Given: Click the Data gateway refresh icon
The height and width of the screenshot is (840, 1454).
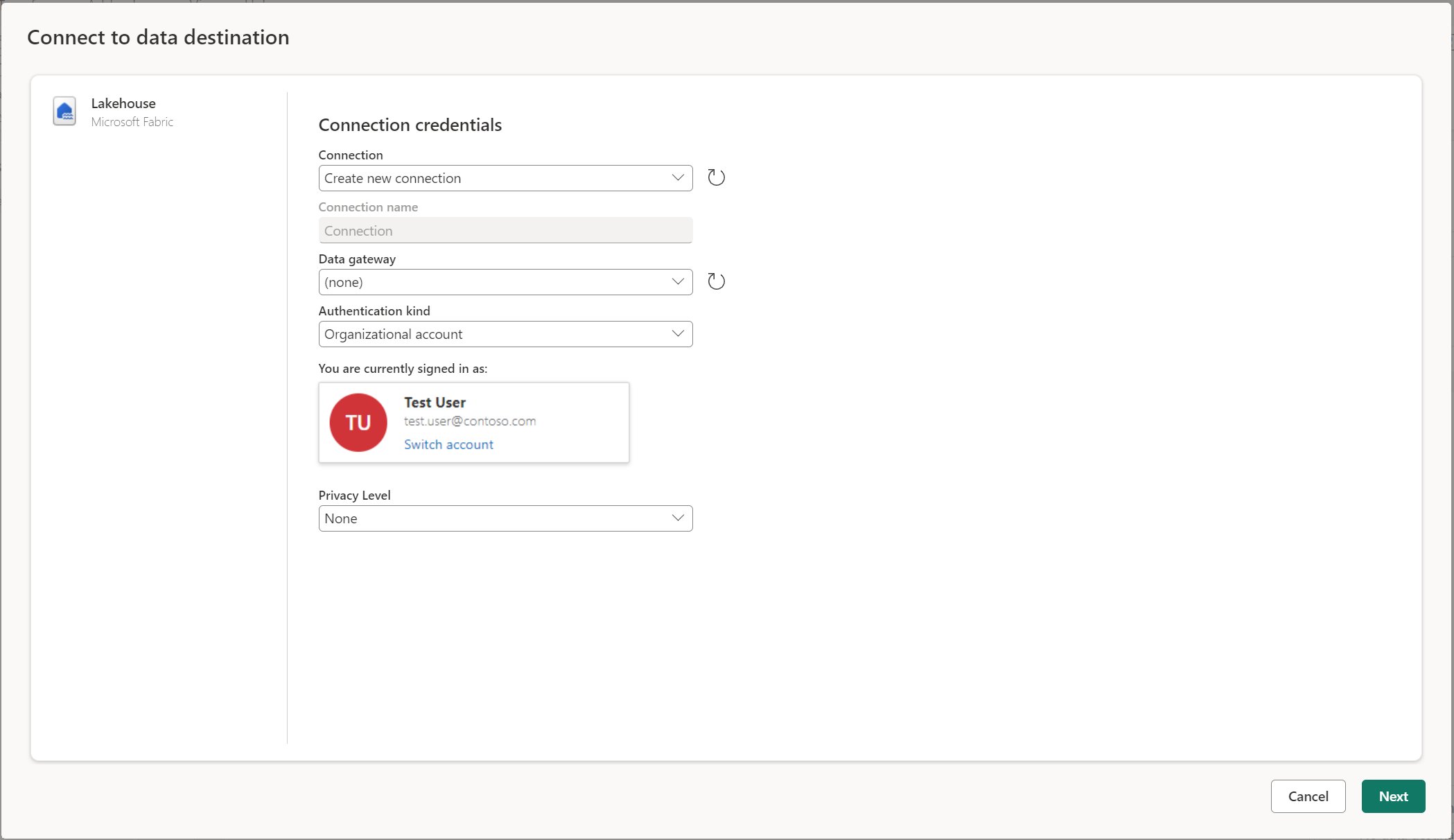Looking at the screenshot, I should click(715, 282).
